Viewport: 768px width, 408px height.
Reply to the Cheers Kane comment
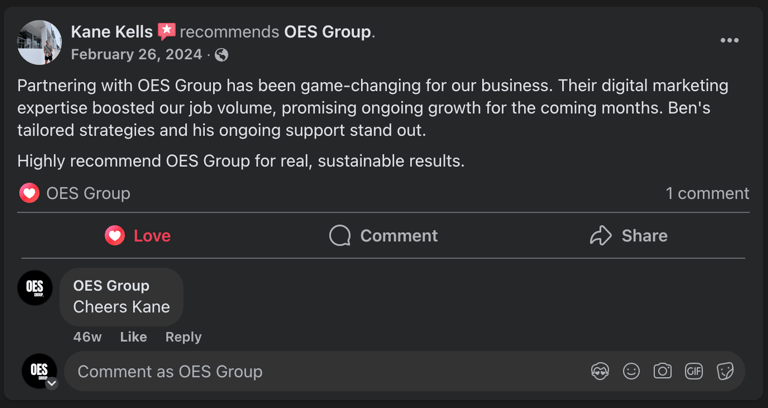click(x=183, y=337)
